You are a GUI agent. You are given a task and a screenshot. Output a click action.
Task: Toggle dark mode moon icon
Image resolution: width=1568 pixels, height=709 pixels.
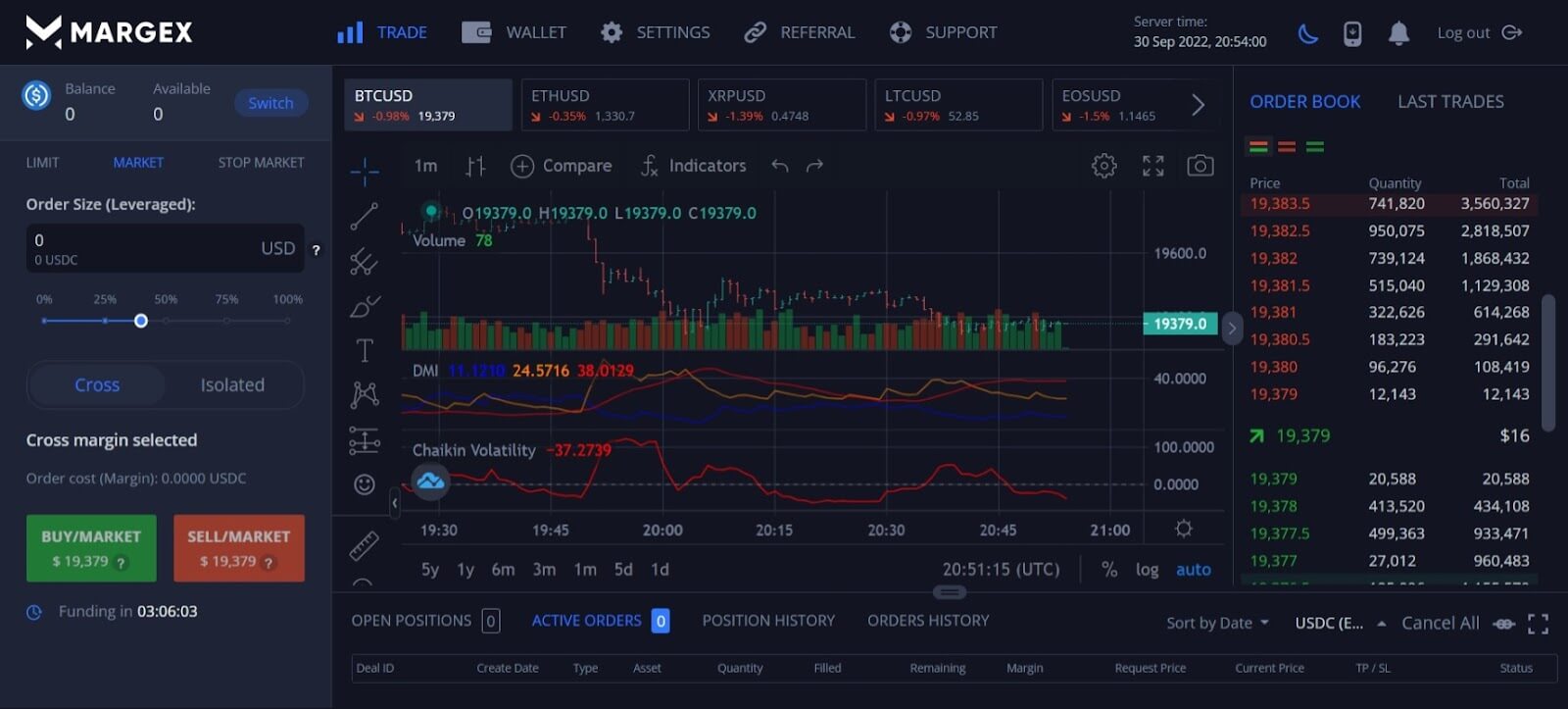pos(1307,33)
